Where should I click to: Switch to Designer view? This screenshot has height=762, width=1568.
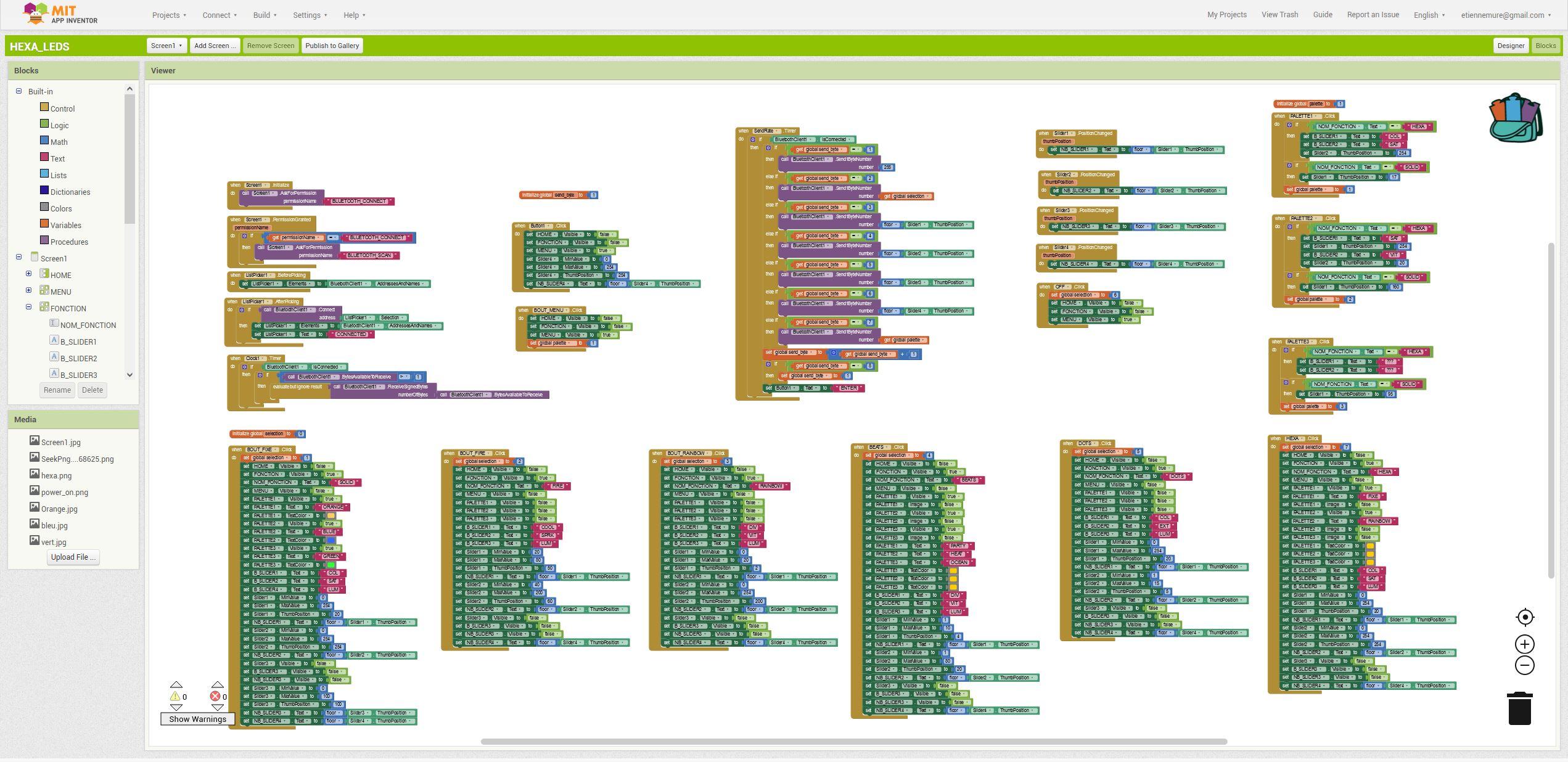tap(1510, 46)
